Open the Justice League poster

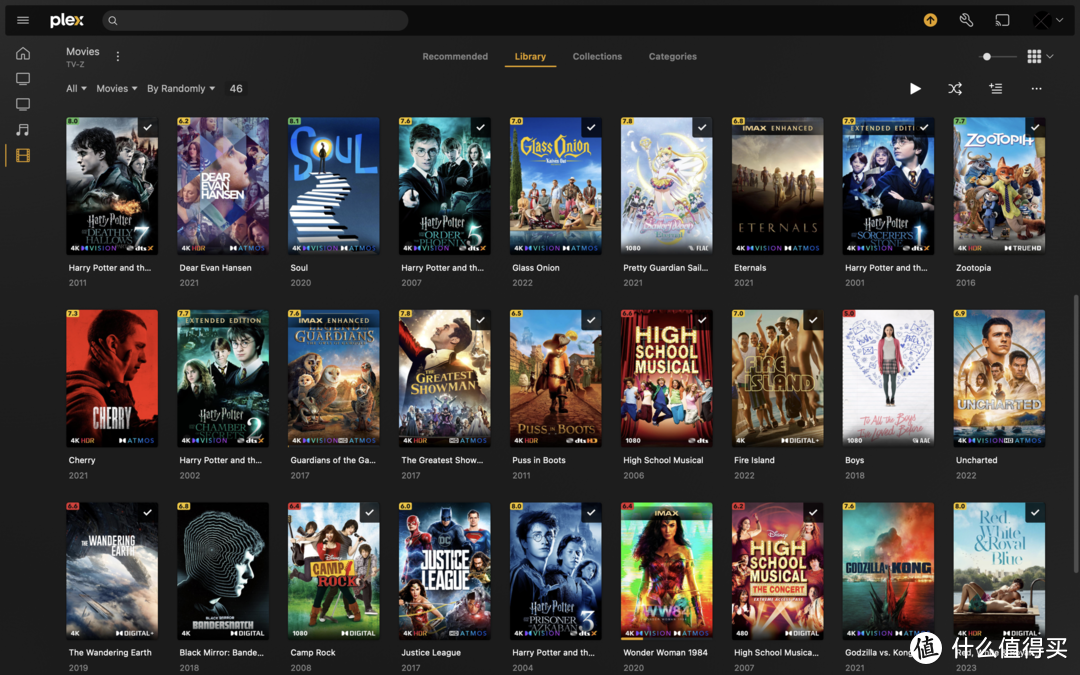pyautogui.click(x=444, y=570)
